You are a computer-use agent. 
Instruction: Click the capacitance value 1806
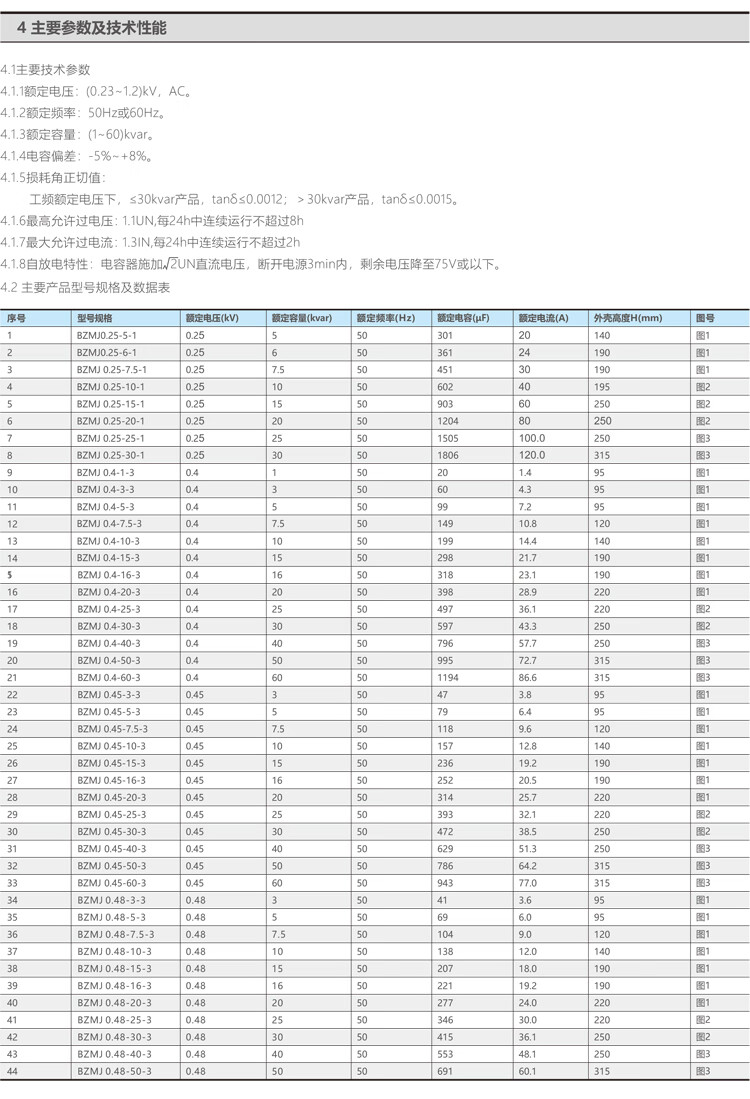coord(448,455)
